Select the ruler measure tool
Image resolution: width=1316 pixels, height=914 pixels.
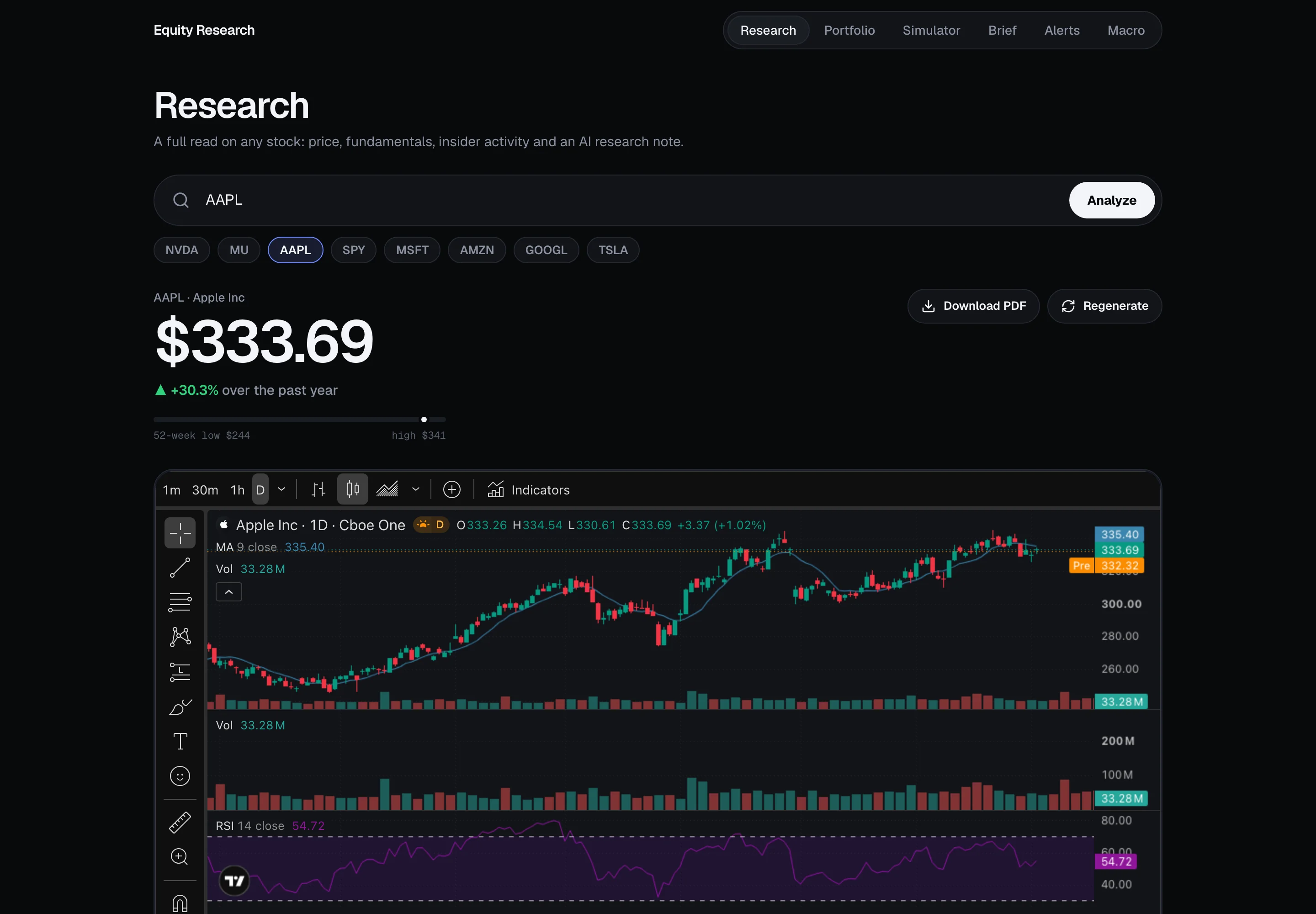tap(180, 822)
